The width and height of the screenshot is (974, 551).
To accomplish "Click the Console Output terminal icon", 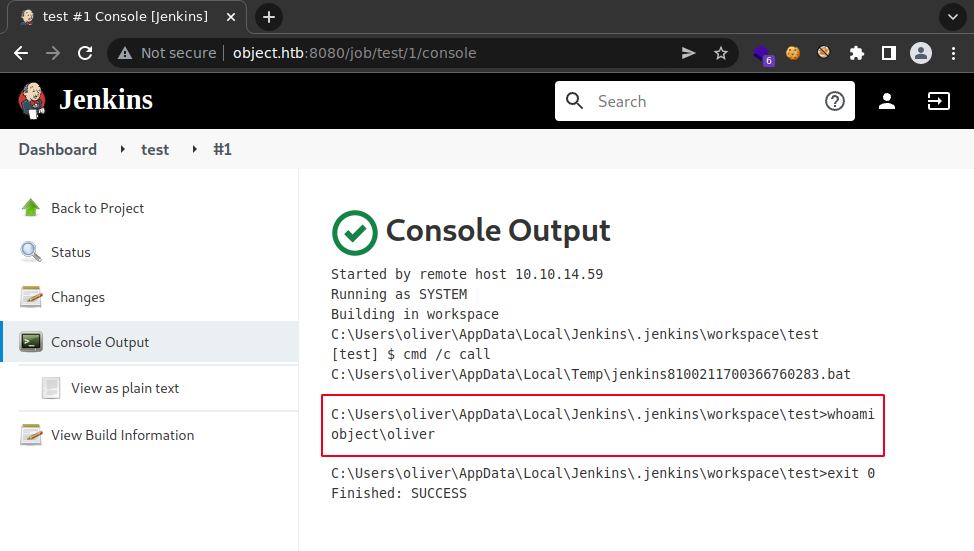I will (31, 342).
